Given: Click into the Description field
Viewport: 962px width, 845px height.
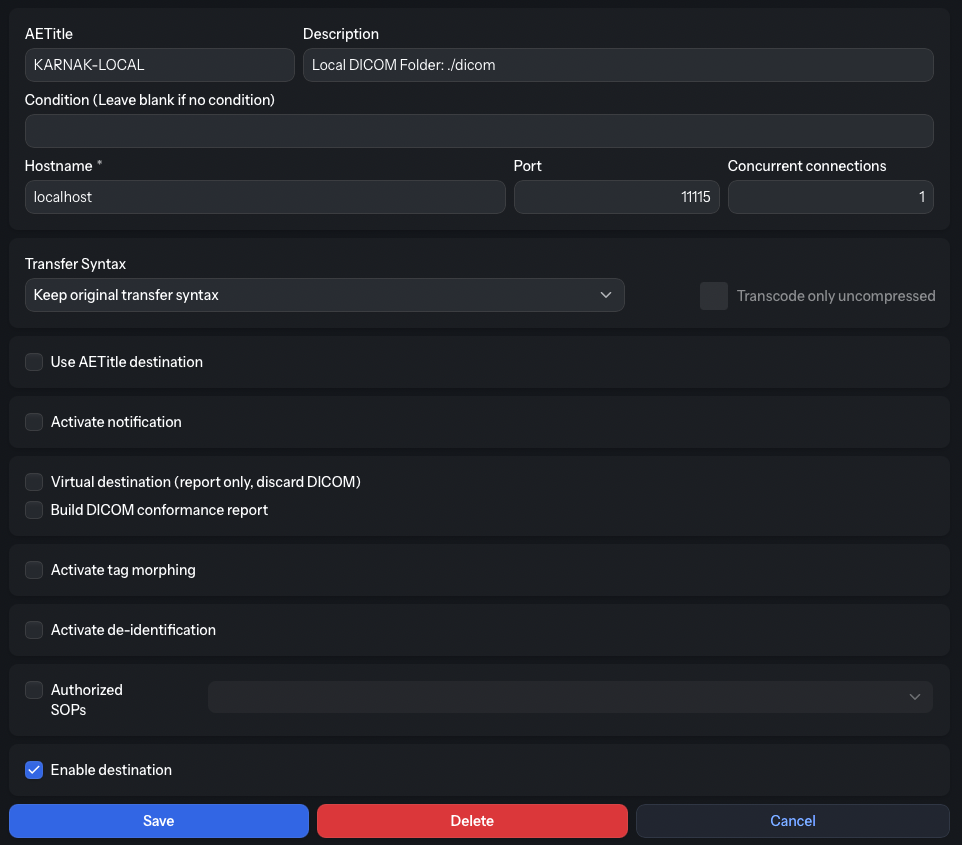Looking at the screenshot, I should pos(618,65).
